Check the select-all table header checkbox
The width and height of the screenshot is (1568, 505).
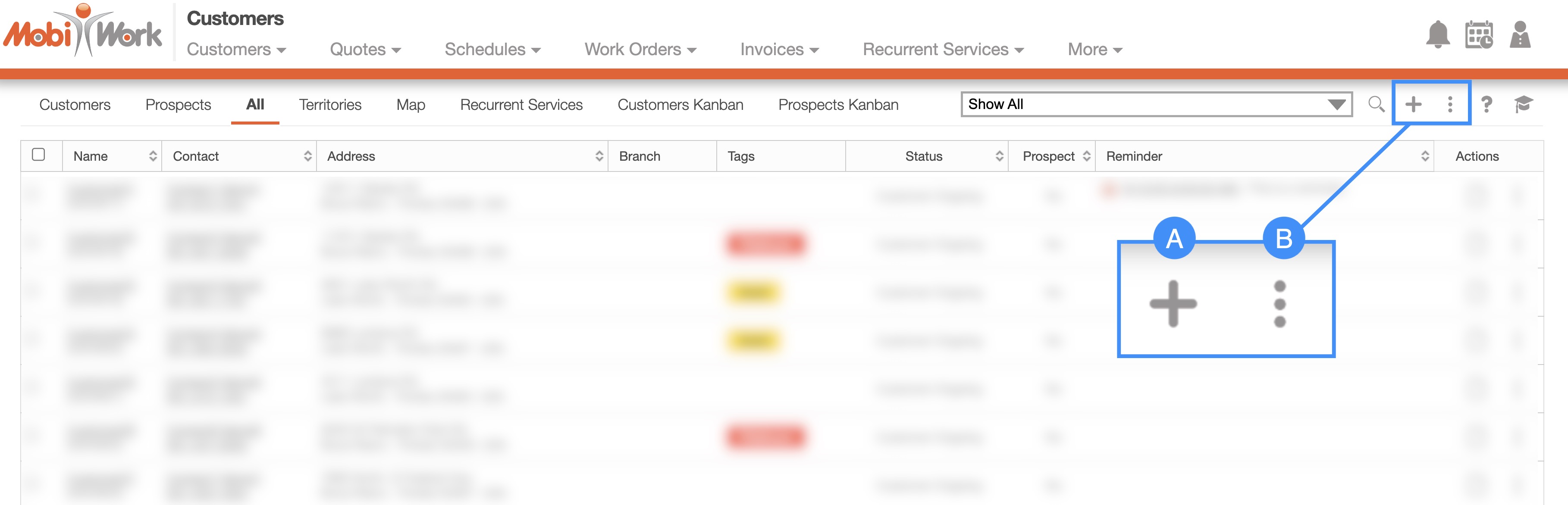pos(38,155)
